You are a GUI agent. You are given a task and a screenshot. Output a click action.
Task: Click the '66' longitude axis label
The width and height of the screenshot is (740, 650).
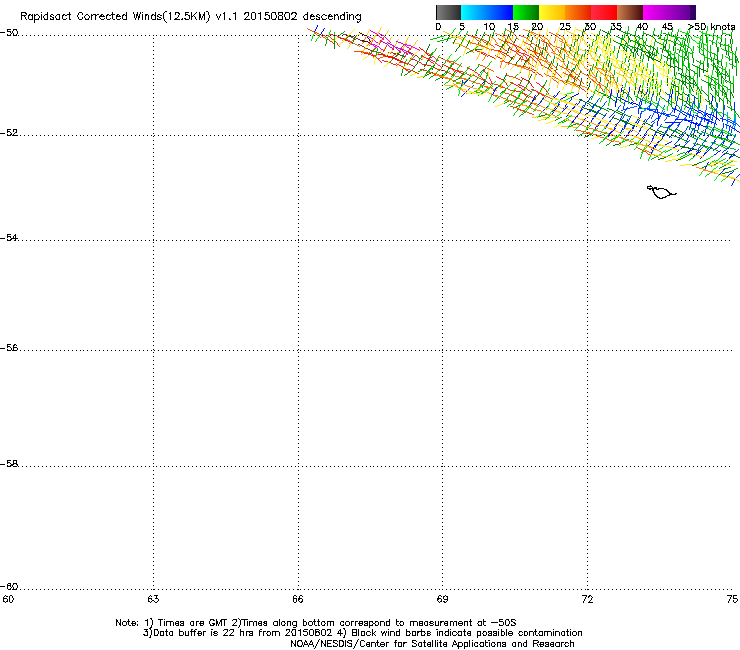click(x=298, y=599)
